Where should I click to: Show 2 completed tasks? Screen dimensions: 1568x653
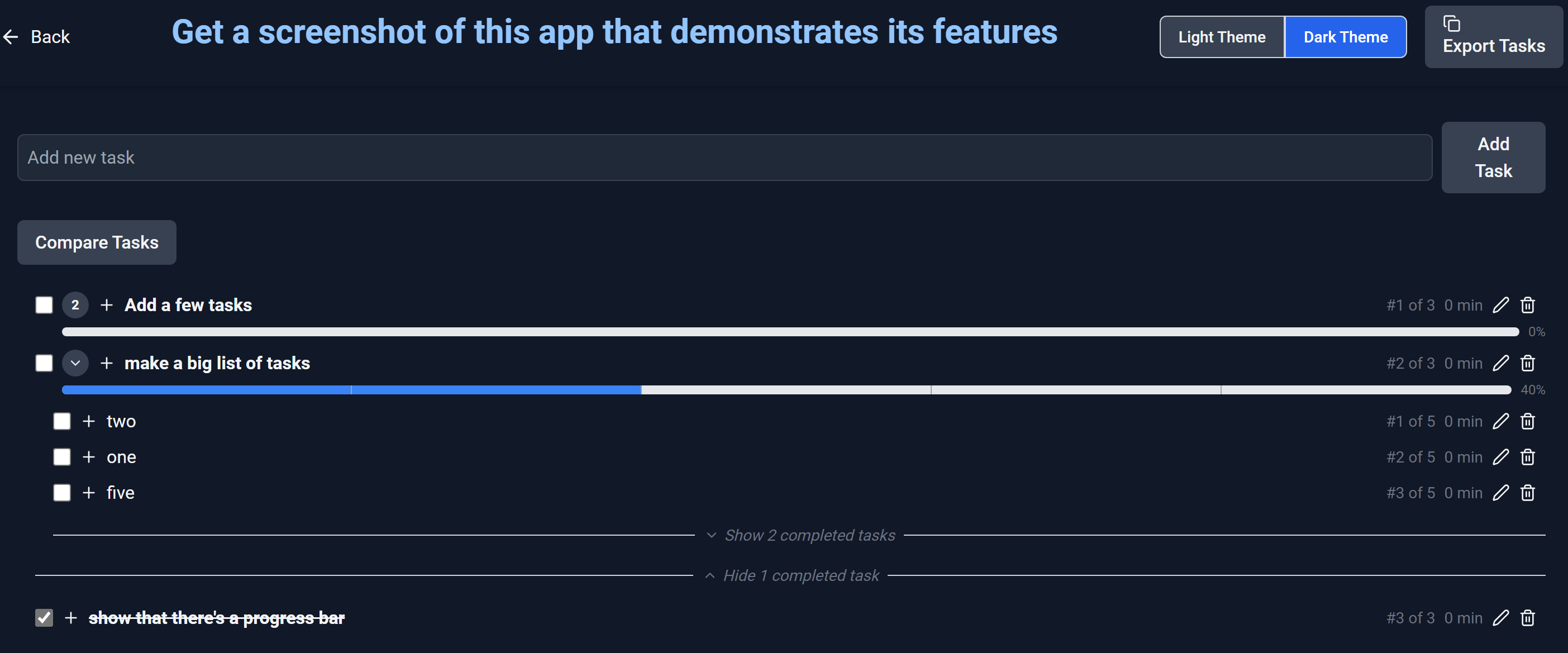click(800, 535)
